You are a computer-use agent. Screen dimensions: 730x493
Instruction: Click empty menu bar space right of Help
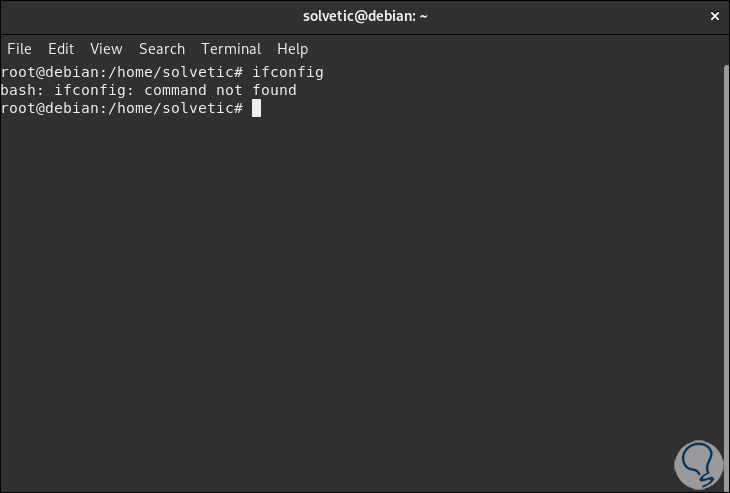500,48
